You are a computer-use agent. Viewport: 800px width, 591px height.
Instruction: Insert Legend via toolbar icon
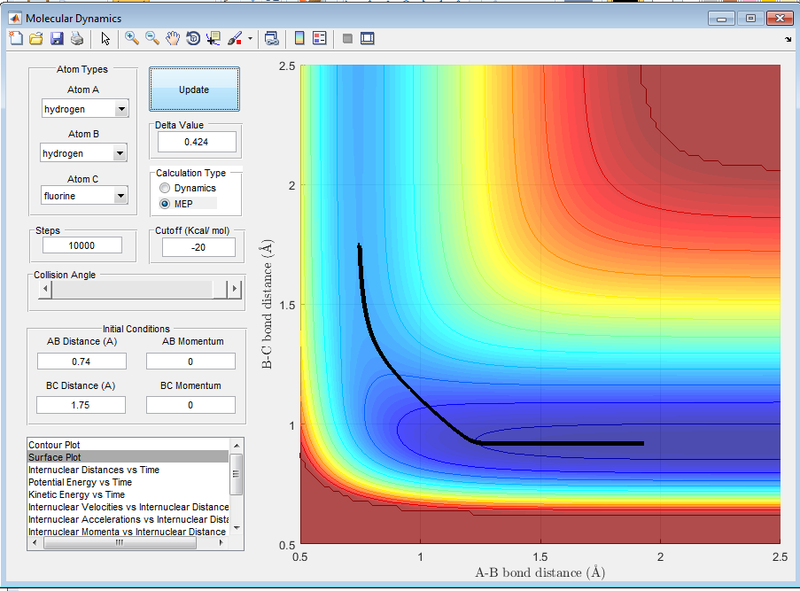[319, 38]
